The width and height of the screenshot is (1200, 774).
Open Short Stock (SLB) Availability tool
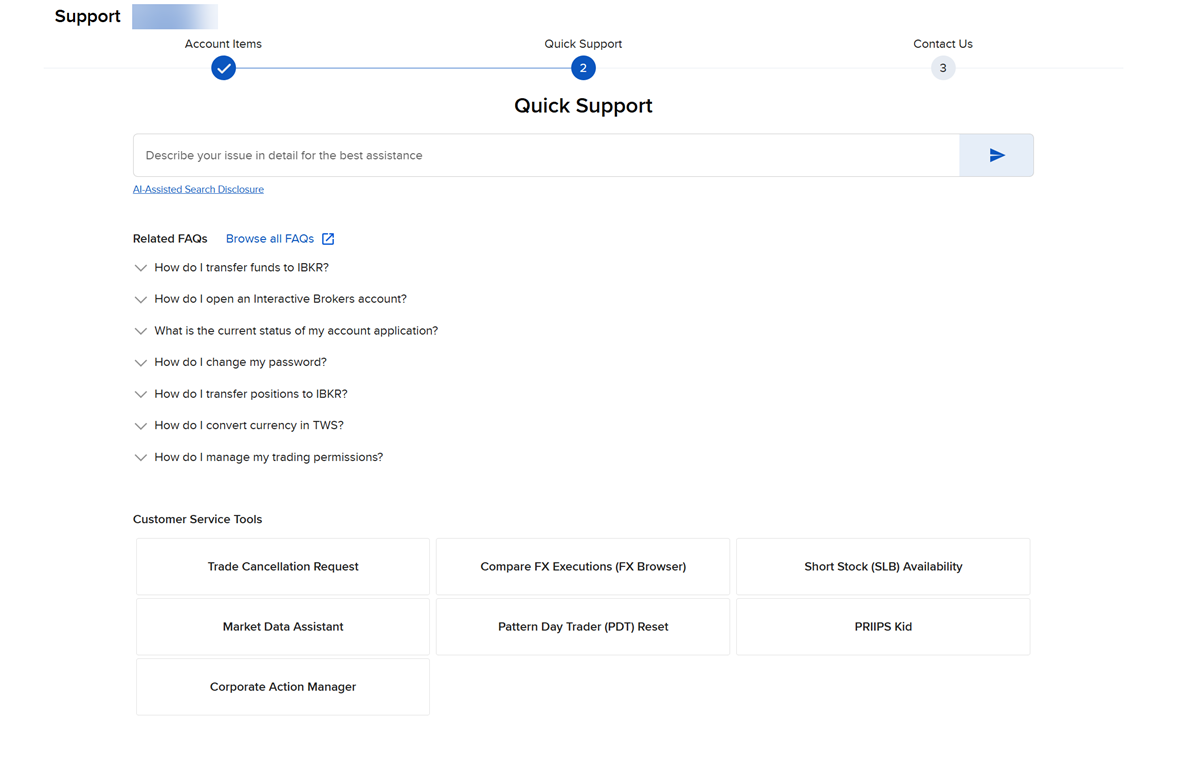[x=883, y=567]
